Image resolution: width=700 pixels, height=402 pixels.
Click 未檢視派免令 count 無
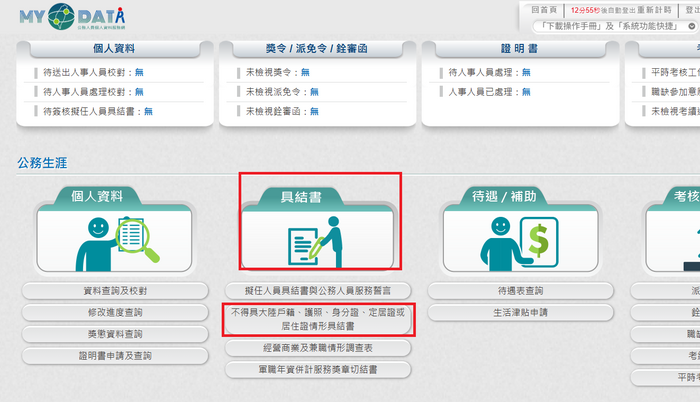314,92
